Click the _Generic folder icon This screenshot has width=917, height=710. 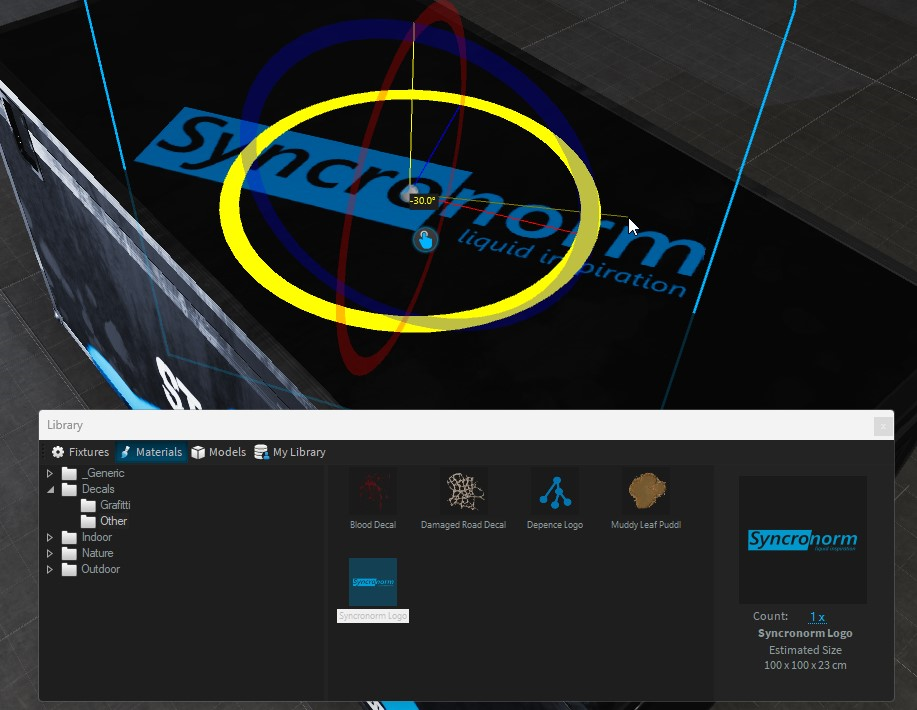(69, 473)
